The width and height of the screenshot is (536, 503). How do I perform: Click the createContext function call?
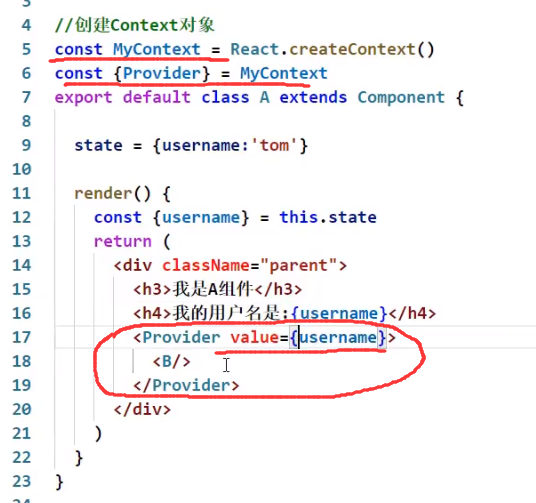point(352,49)
